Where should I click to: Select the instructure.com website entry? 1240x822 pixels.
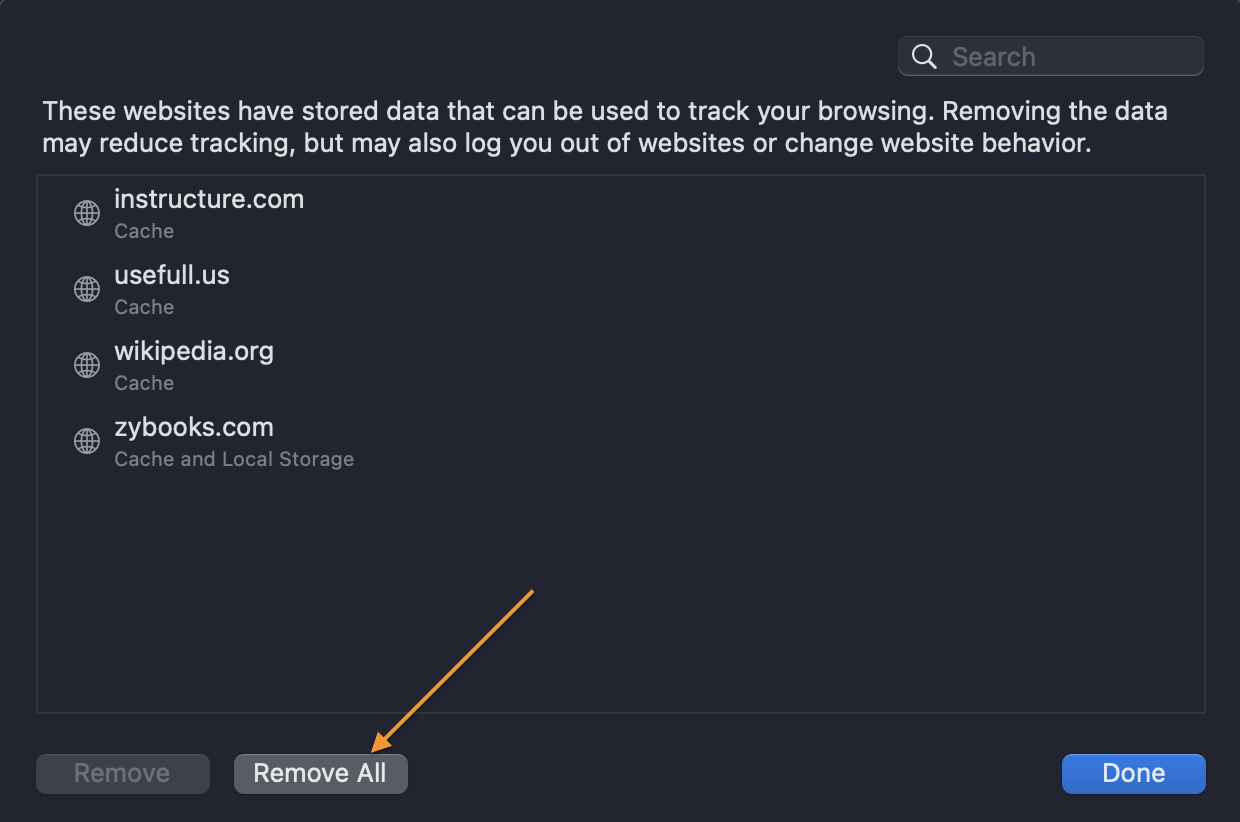[x=621, y=214]
